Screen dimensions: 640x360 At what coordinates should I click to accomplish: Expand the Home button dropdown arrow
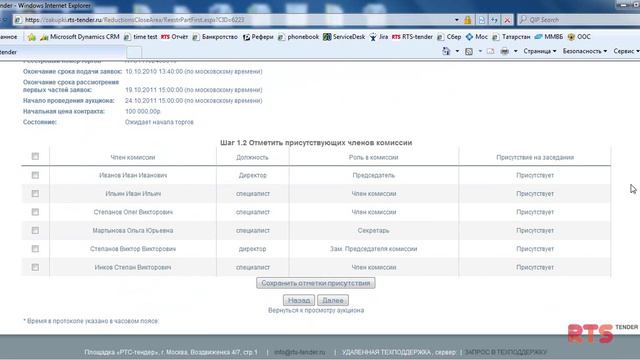[x=457, y=51]
